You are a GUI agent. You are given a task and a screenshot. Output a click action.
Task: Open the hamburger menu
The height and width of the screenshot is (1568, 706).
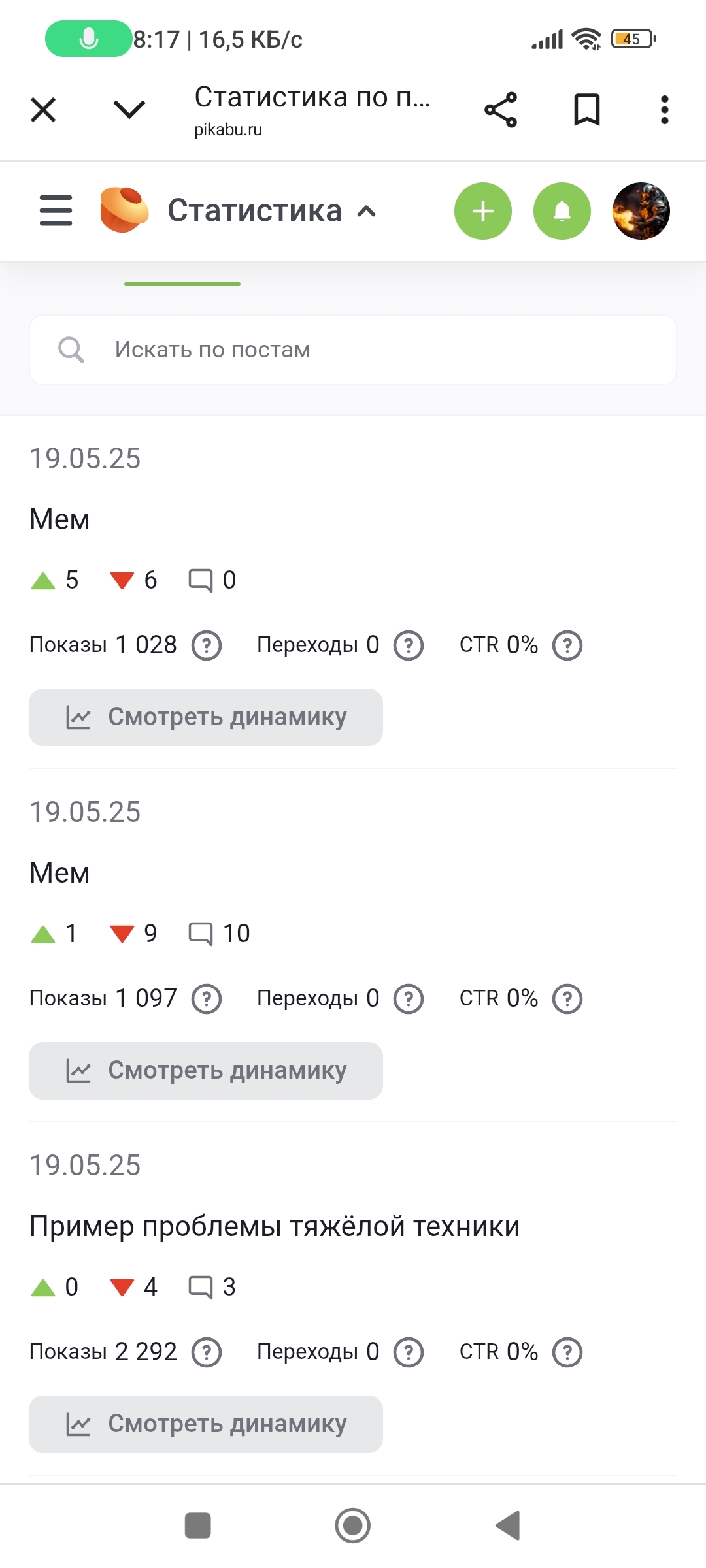tap(56, 210)
